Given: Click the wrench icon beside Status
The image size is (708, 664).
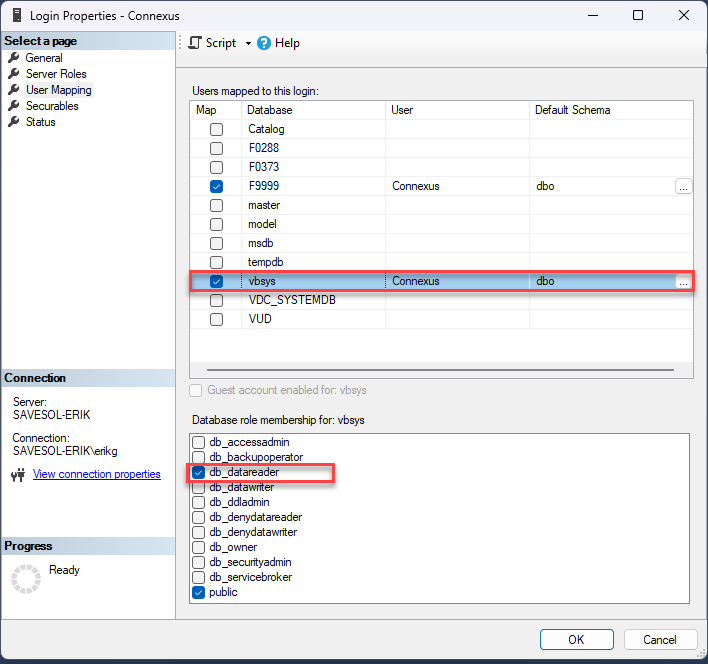Looking at the screenshot, I should coord(14,122).
